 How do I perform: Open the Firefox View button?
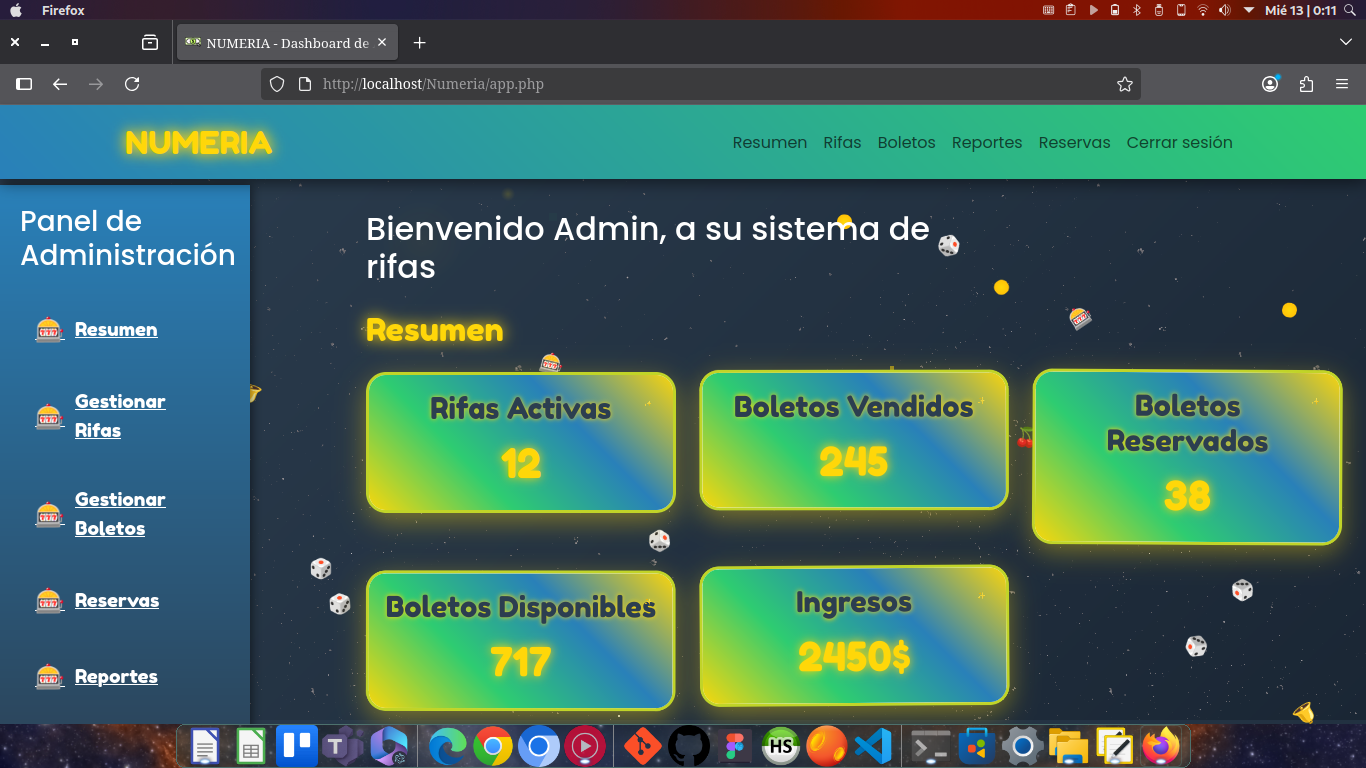pos(150,43)
